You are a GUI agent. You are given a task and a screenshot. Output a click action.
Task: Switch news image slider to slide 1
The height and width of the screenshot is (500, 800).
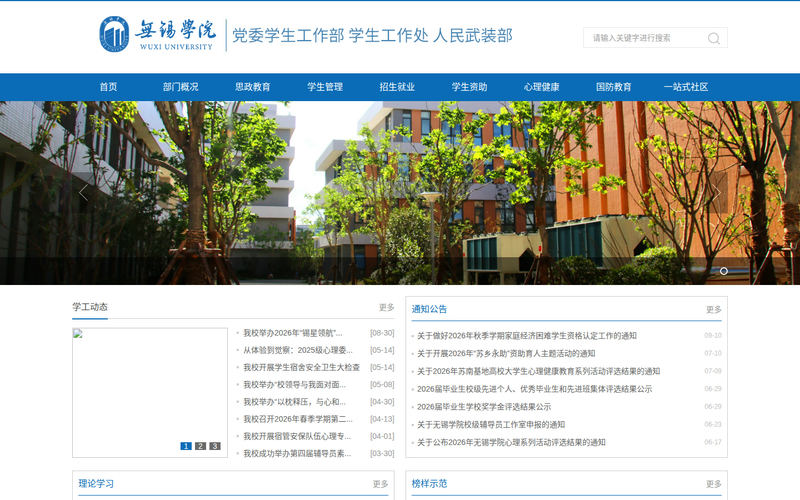[186, 446]
